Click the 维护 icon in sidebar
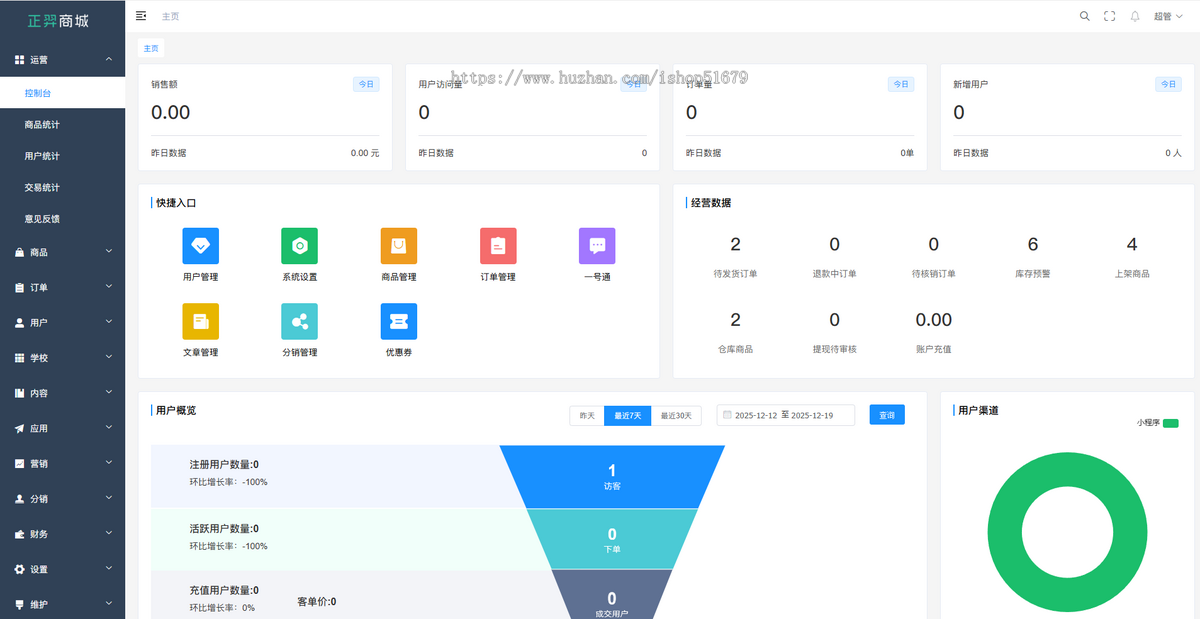 click(19, 604)
